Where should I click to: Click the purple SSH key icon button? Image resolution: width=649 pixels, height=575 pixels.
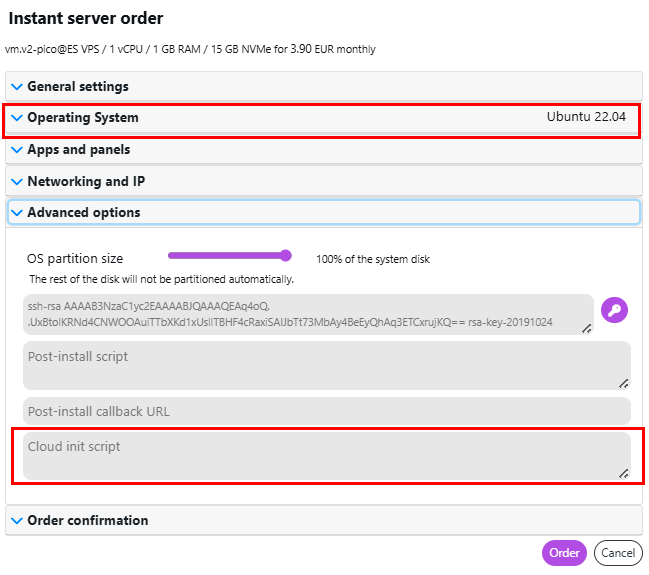[x=614, y=310]
